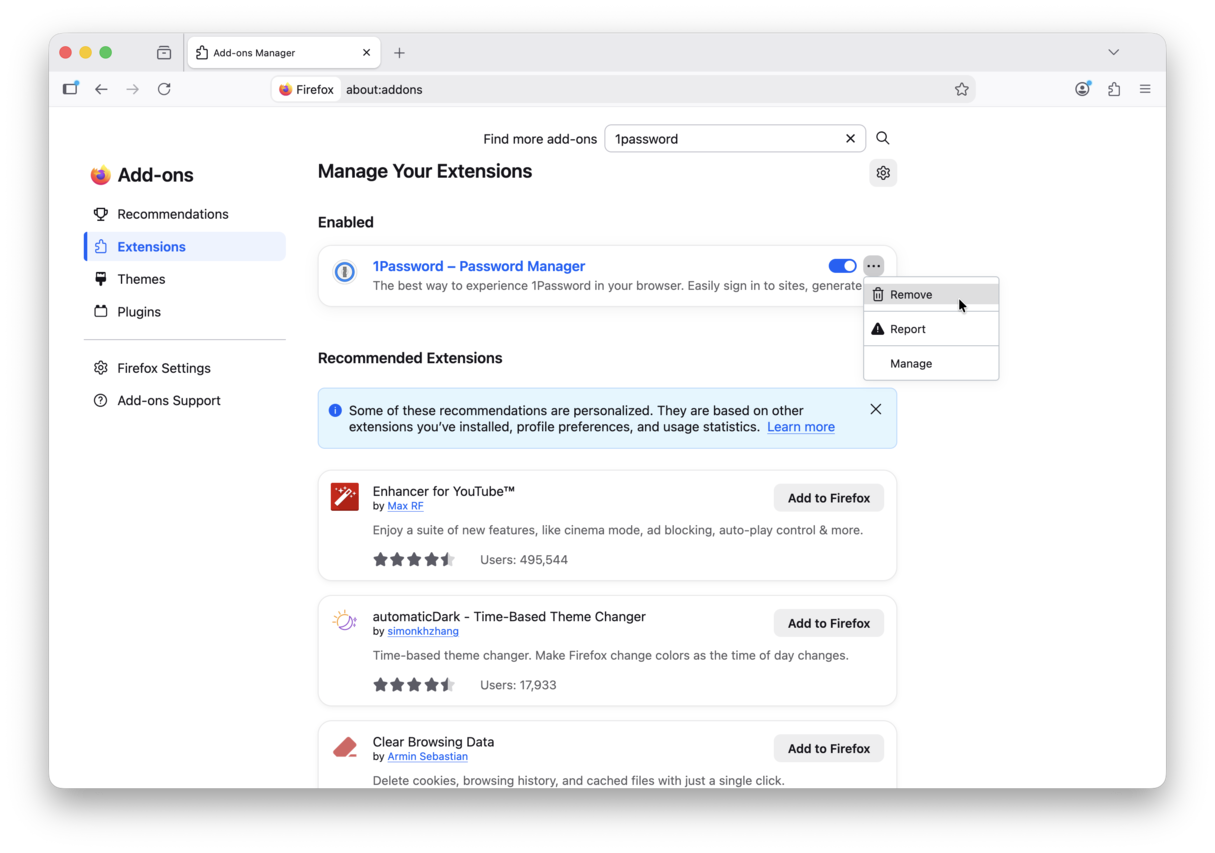Image resolution: width=1215 pixels, height=853 pixels.
Task: Click the Clear Browsing Data title
Action: click(x=433, y=742)
